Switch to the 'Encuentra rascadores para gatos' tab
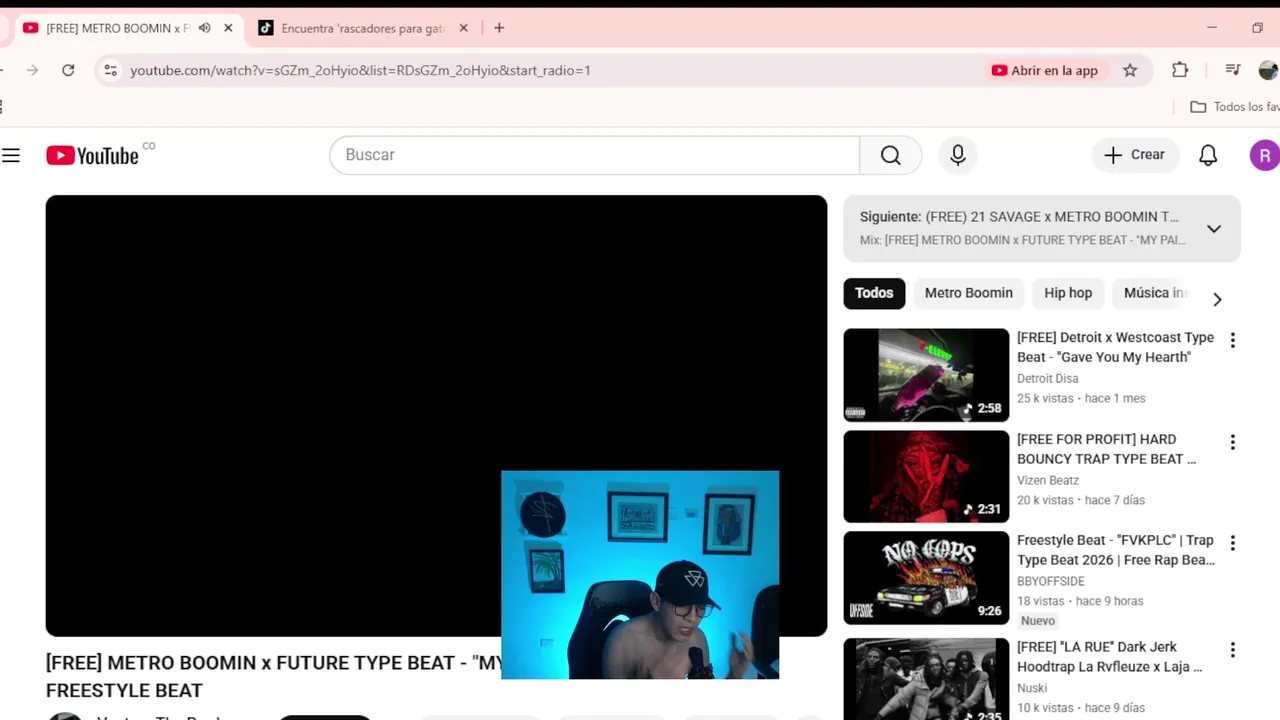This screenshot has width=1280, height=720. pos(362,28)
